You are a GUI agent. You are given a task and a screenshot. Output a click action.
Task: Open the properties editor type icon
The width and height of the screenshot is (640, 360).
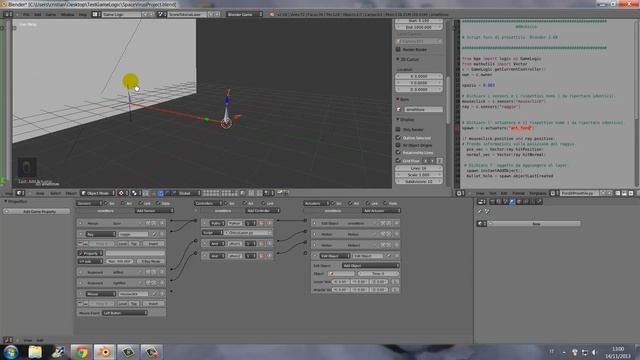[x=482, y=202]
